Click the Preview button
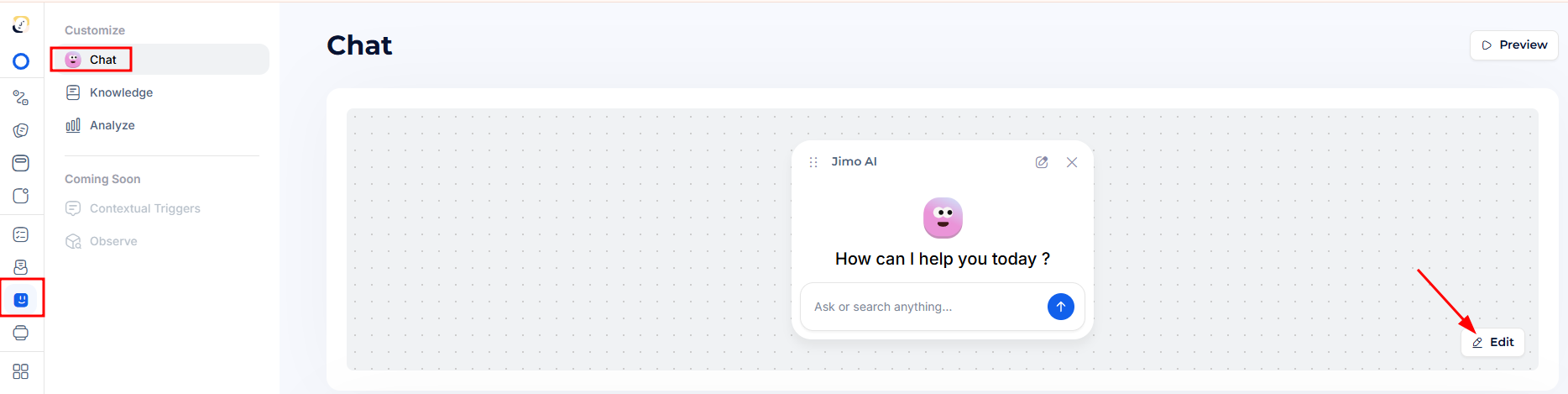The image size is (1568, 394). 1513,45
